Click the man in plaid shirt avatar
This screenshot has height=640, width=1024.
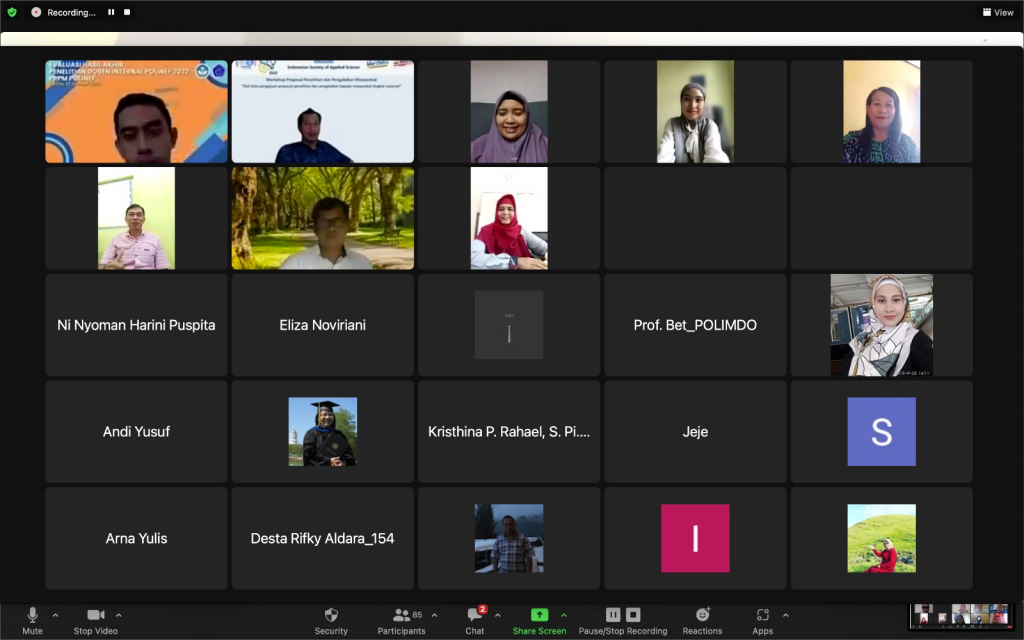pyautogui.click(x=509, y=538)
